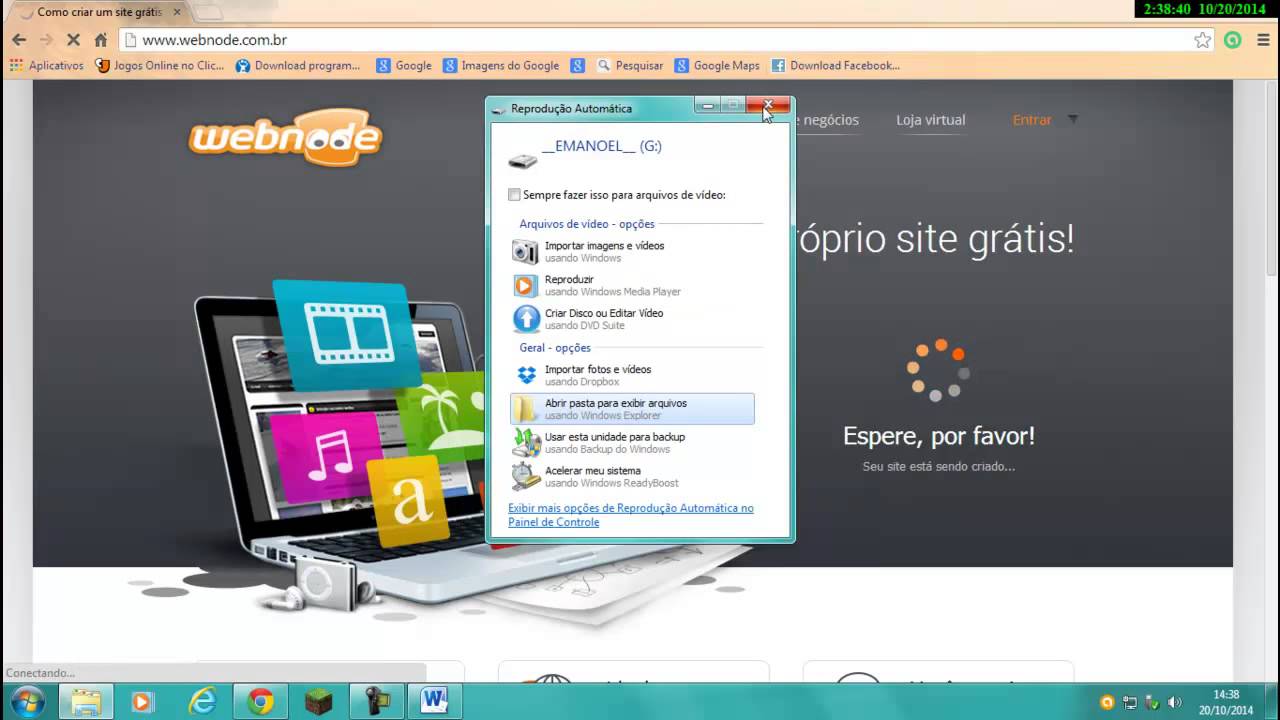
Task: Click orange tray icon near clock
Action: click(x=1107, y=702)
